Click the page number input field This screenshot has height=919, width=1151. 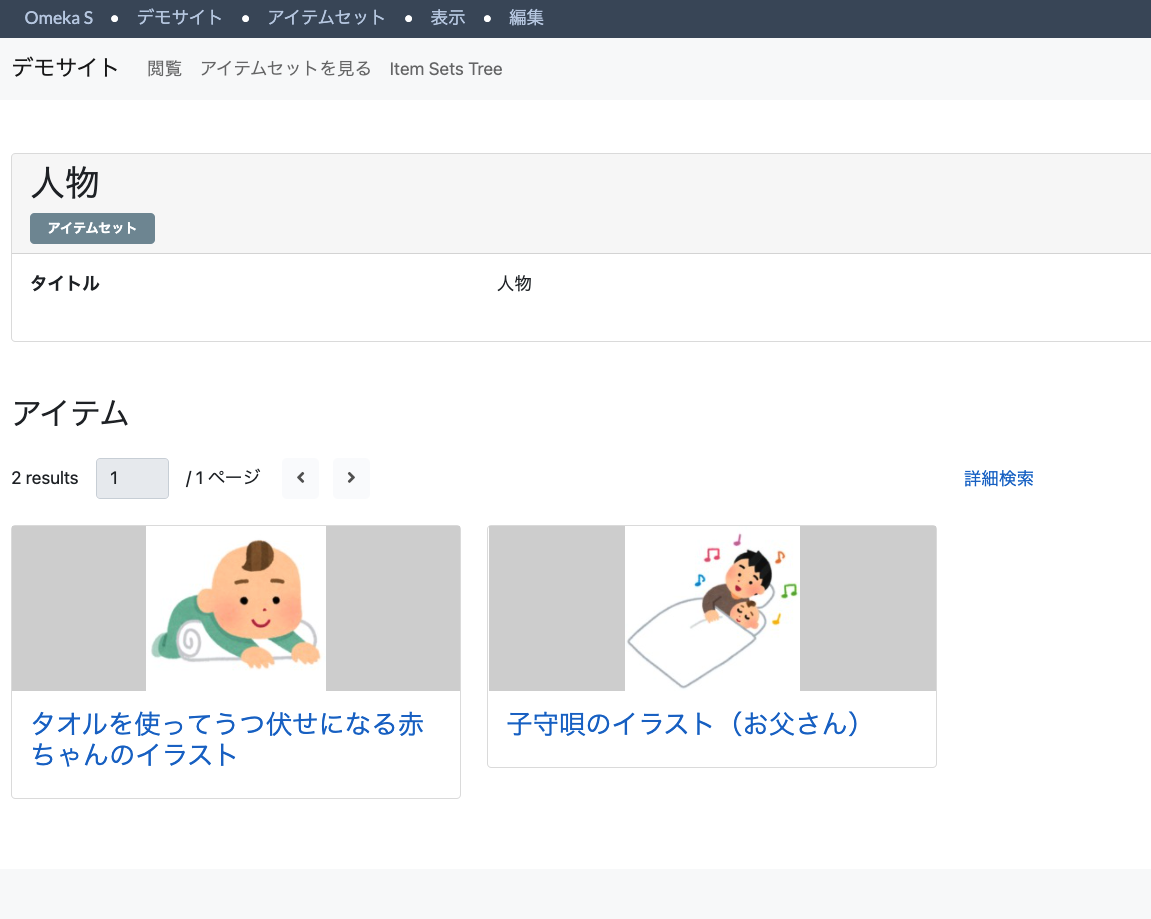tap(132, 478)
